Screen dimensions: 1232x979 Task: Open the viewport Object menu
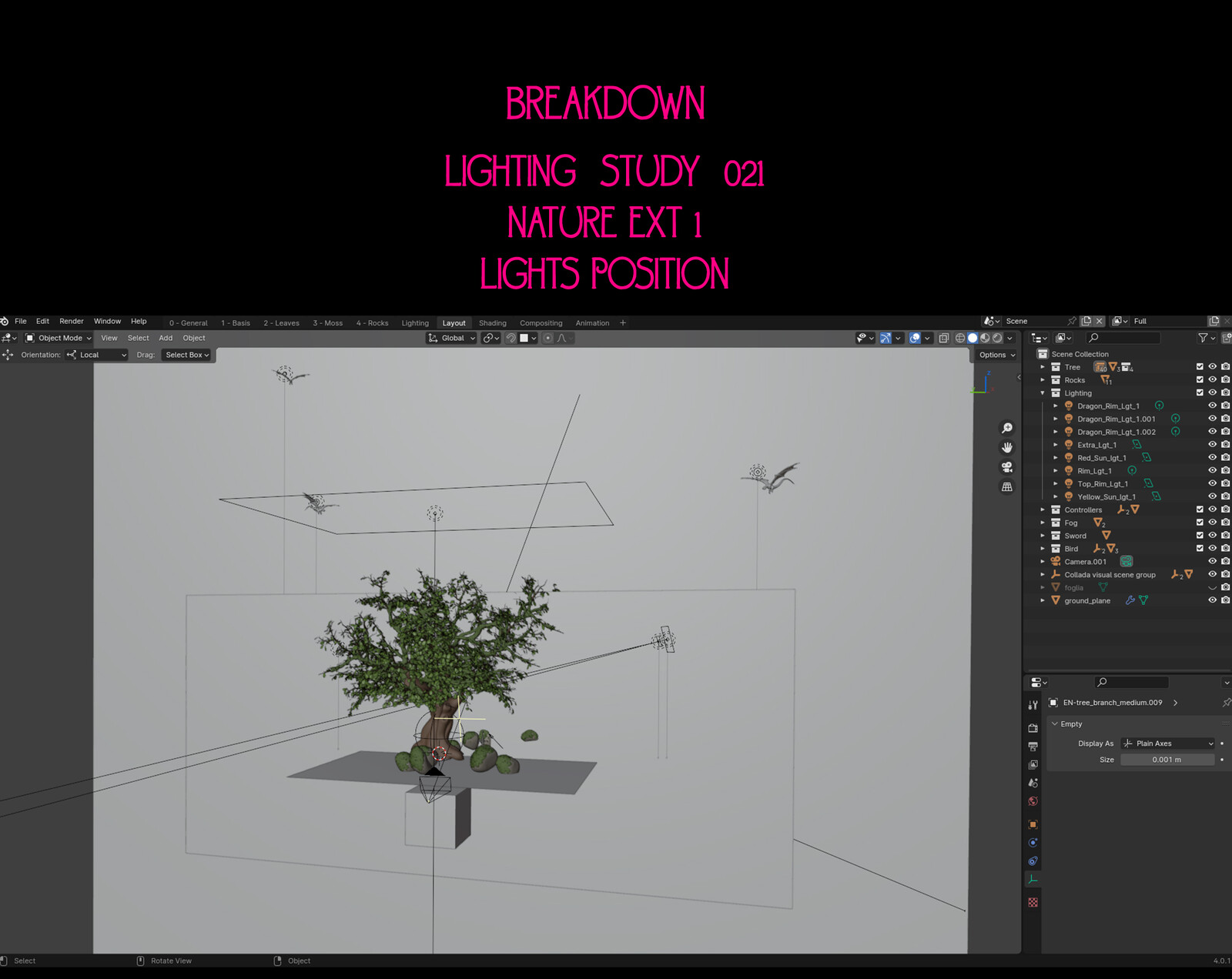pyautogui.click(x=194, y=338)
